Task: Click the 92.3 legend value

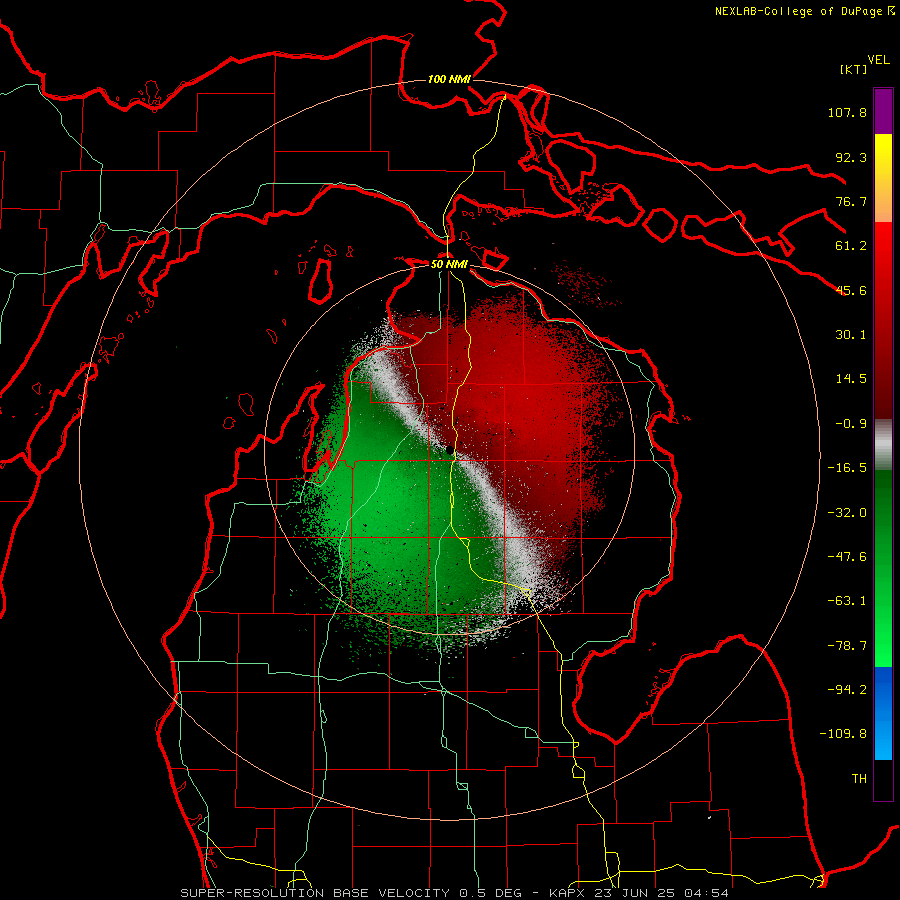Action: coord(851,157)
